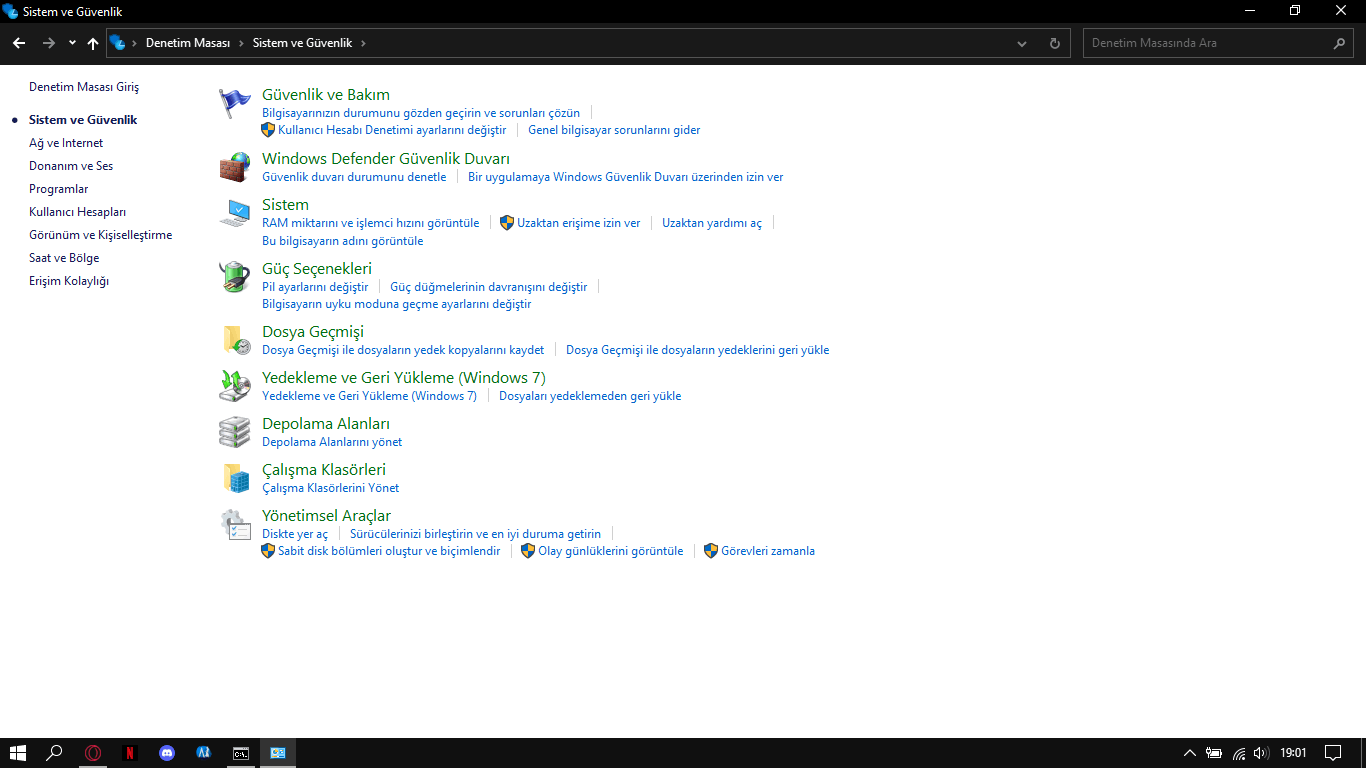1366x768 pixels.
Task: Click the Çalışma Klasörleri folder icon
Action: tap(235, 478)
